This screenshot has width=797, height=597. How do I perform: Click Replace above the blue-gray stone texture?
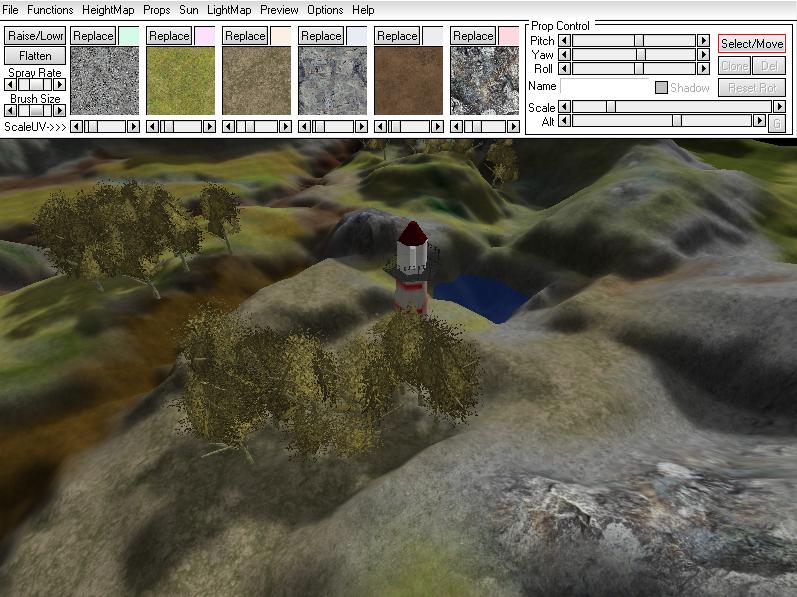pos(321,36)
